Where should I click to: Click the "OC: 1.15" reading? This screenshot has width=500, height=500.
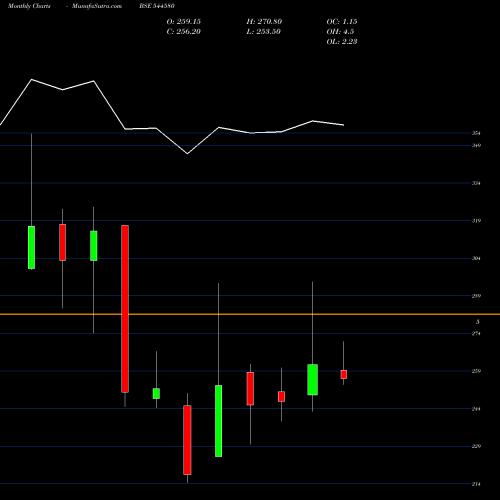pyautogui.click(x=342, y=22)
